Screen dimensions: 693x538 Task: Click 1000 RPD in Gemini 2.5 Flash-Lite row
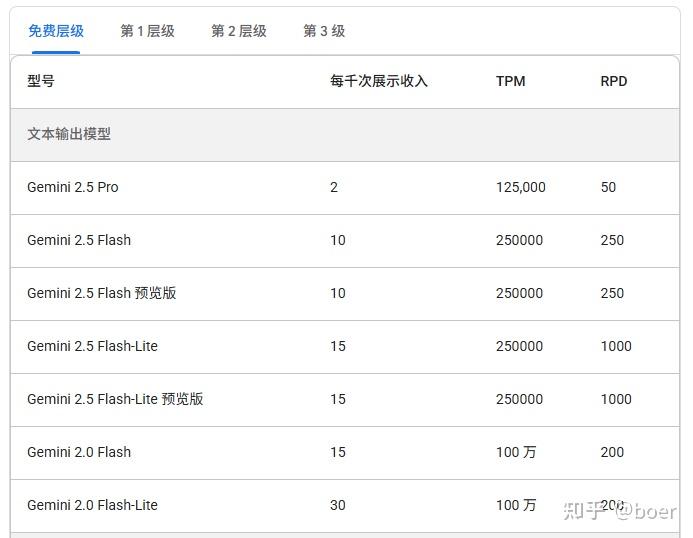pyautogui.click(x=616, y=346)
